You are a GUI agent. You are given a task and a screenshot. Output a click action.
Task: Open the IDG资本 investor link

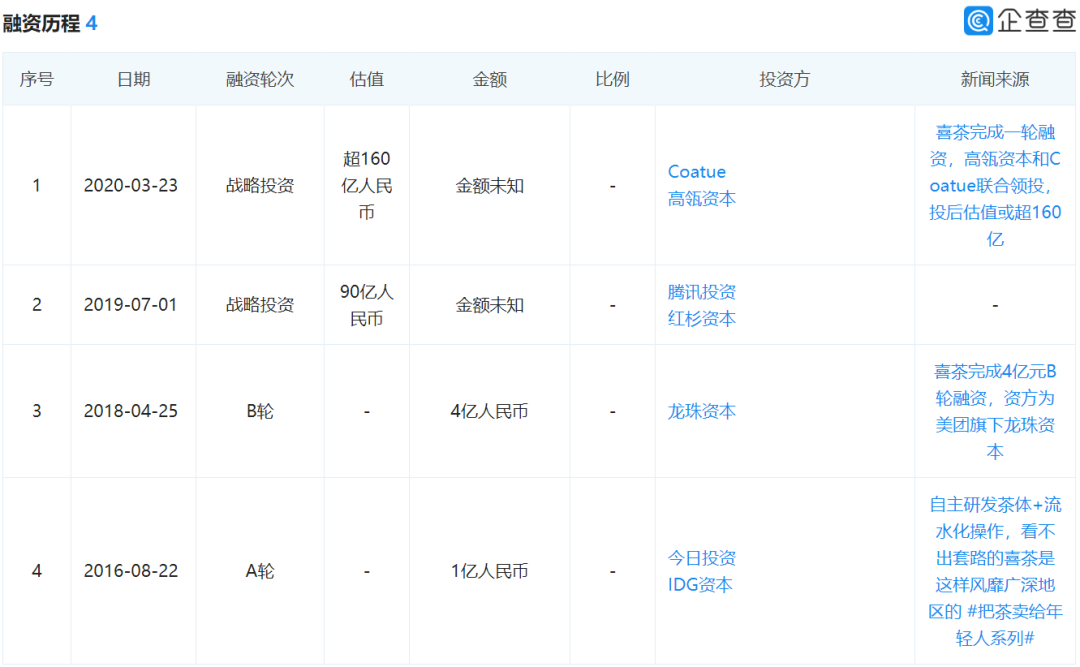pos(700,584)
